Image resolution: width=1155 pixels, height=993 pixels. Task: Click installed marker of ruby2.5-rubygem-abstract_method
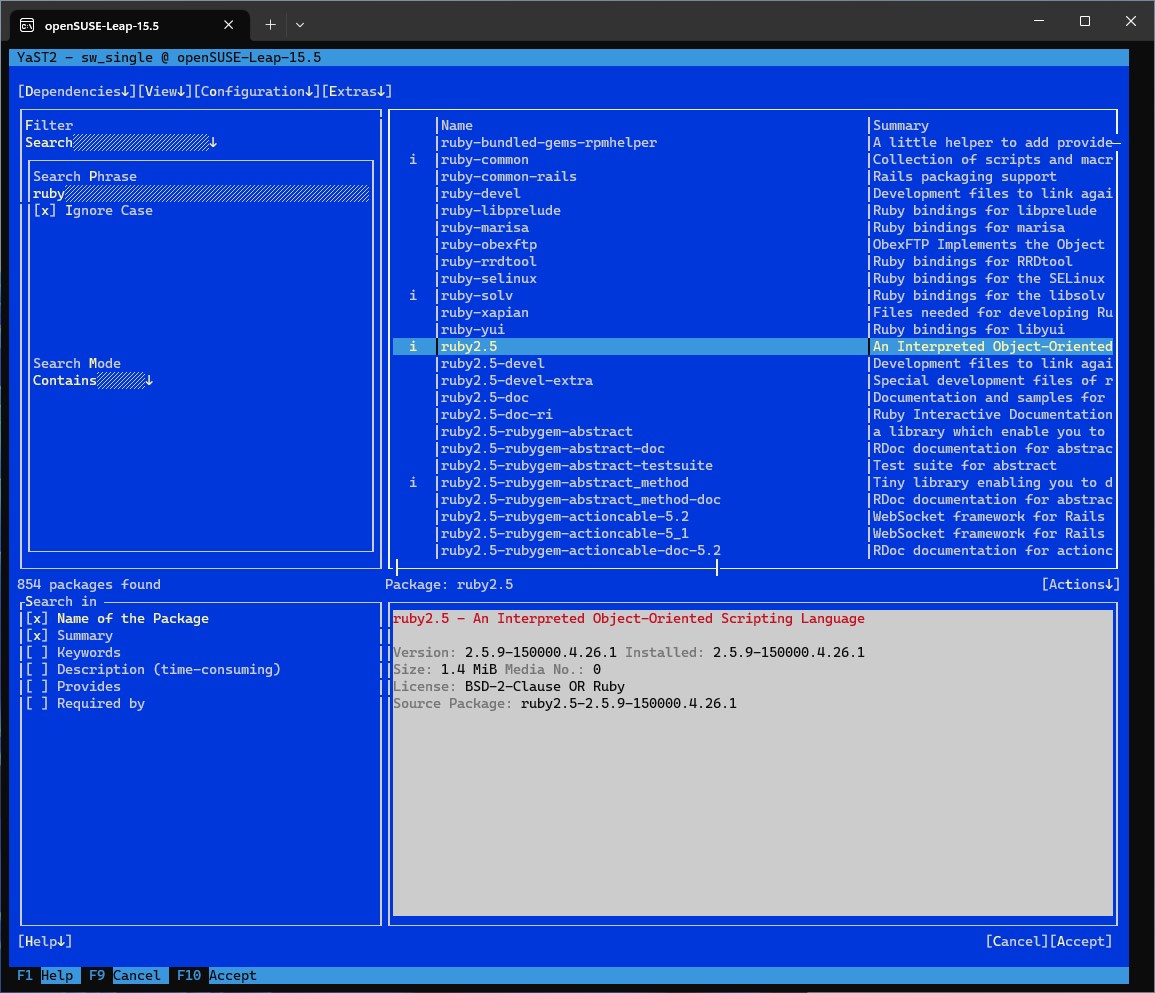[x=412, y=483]
